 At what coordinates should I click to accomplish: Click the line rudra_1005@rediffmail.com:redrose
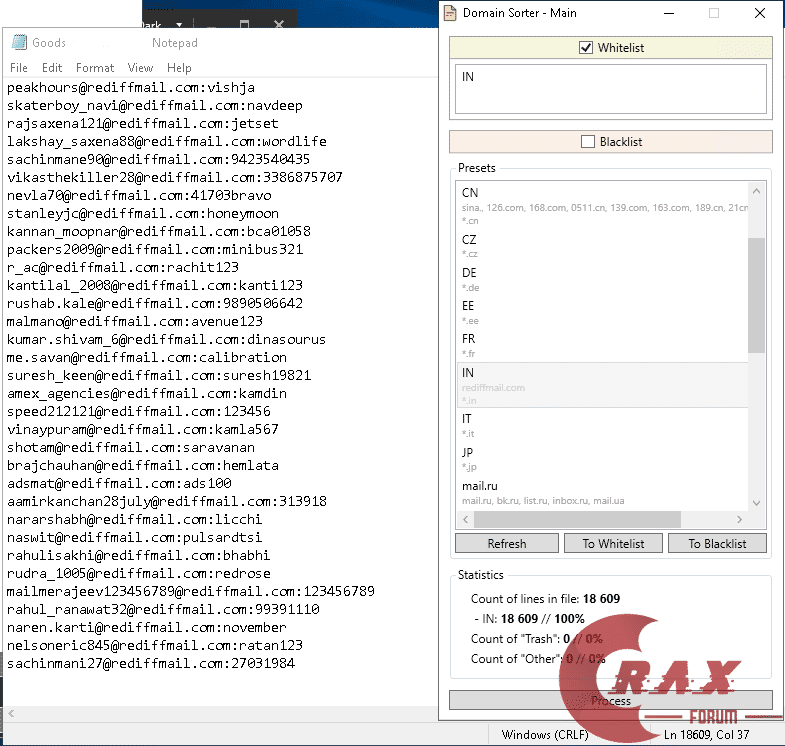click(139, 573)
